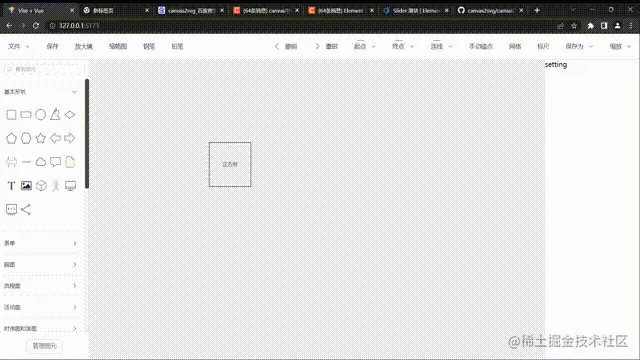Toggle 标尺 ruler in the toolbar
Viewport: 640px width, 360px height.
543,46
